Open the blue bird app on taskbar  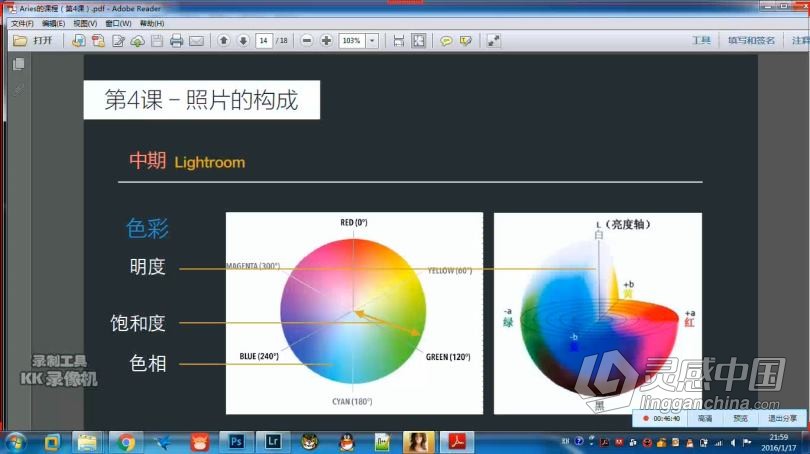163,443
